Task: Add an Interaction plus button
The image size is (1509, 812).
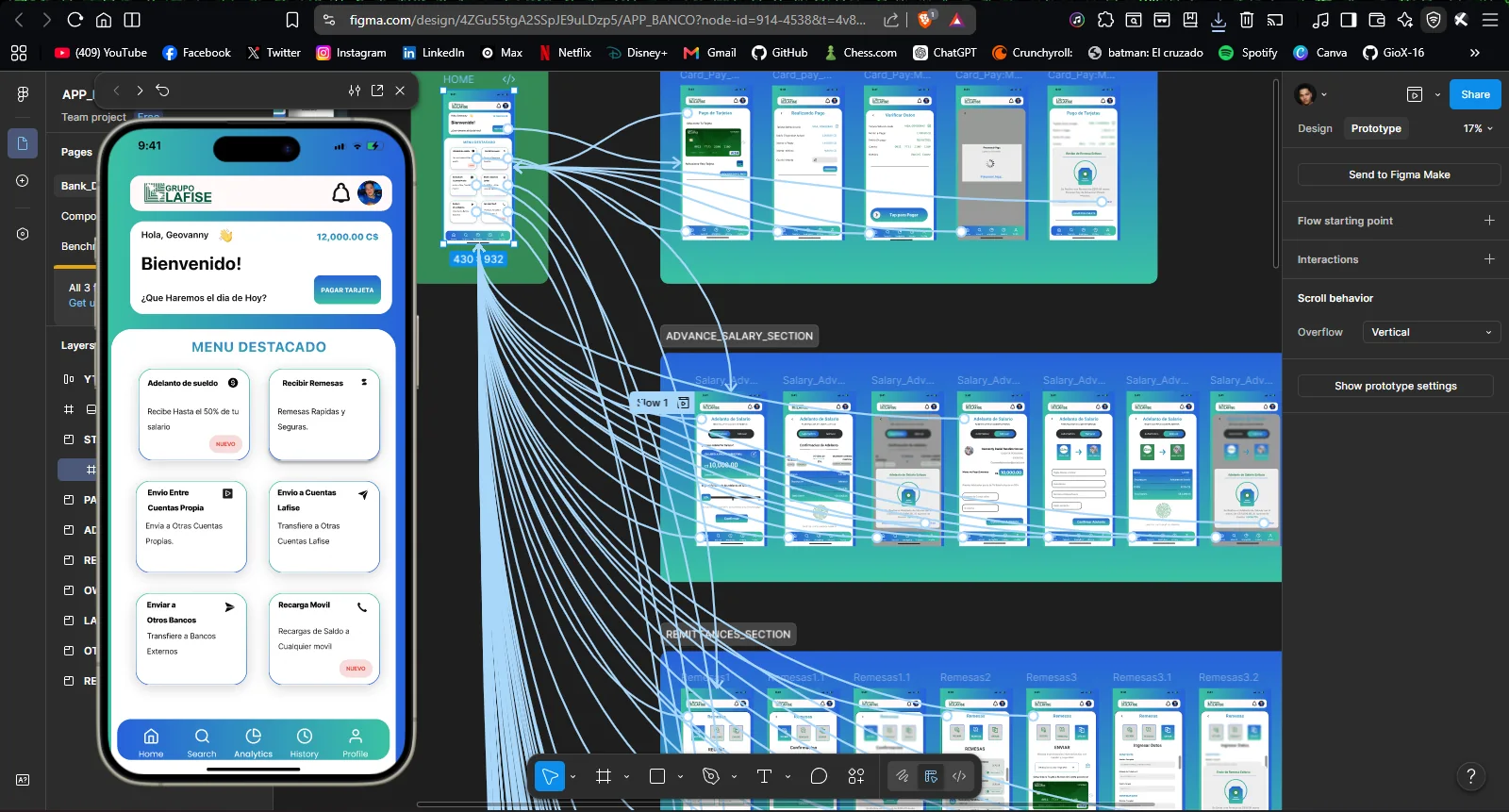Action: (x=1489, y=258)
